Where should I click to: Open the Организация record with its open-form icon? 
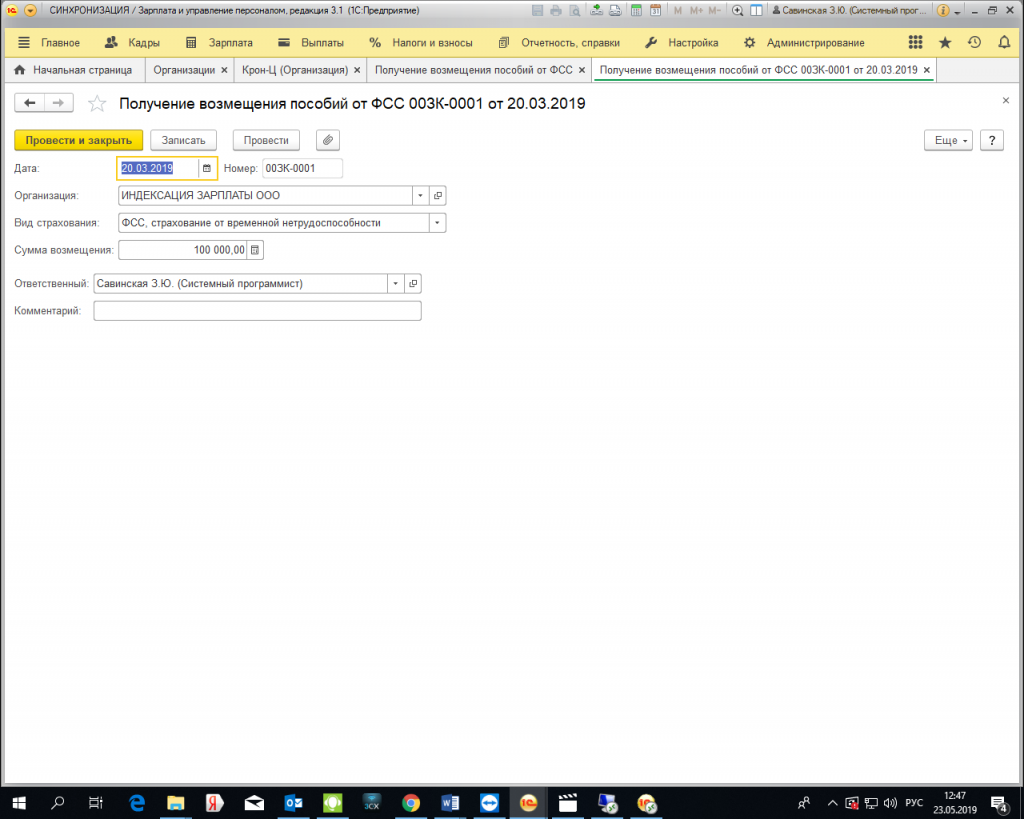click(438, 196)
